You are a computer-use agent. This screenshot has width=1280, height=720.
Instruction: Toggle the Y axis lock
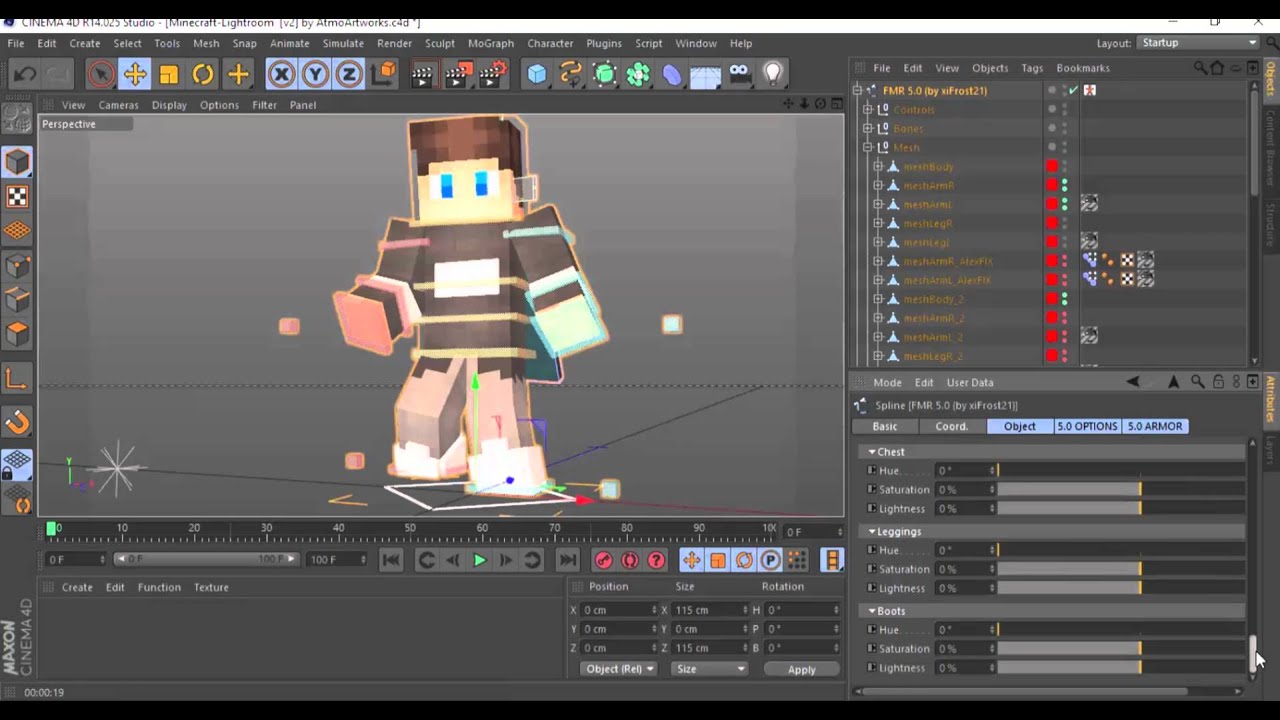coord(315,74)
